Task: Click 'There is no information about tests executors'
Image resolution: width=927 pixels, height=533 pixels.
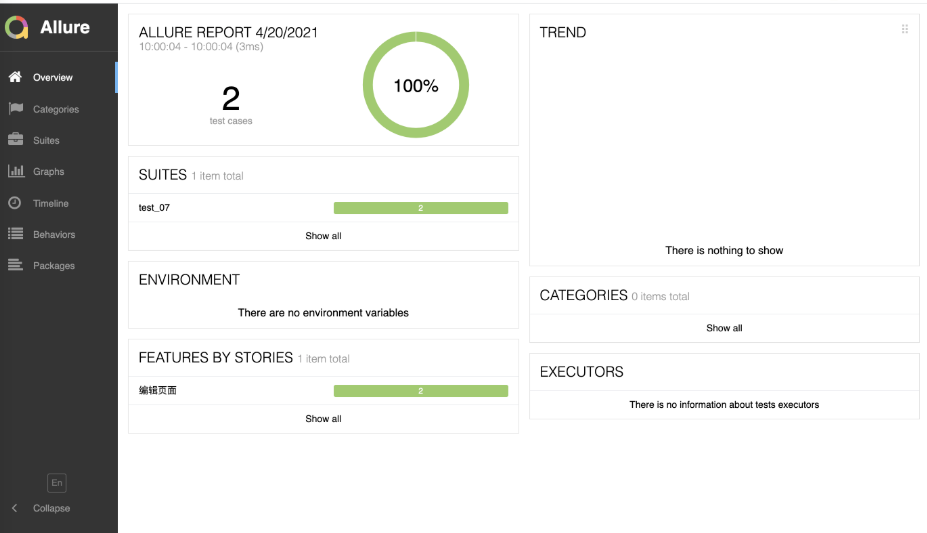Action: 724,405
